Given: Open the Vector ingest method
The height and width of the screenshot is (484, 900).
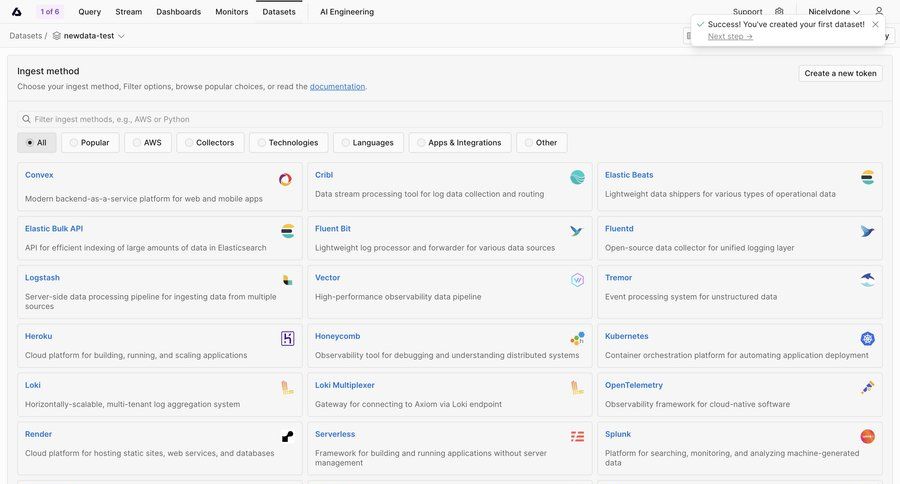Looking at the screenshot, I should 450,292.
